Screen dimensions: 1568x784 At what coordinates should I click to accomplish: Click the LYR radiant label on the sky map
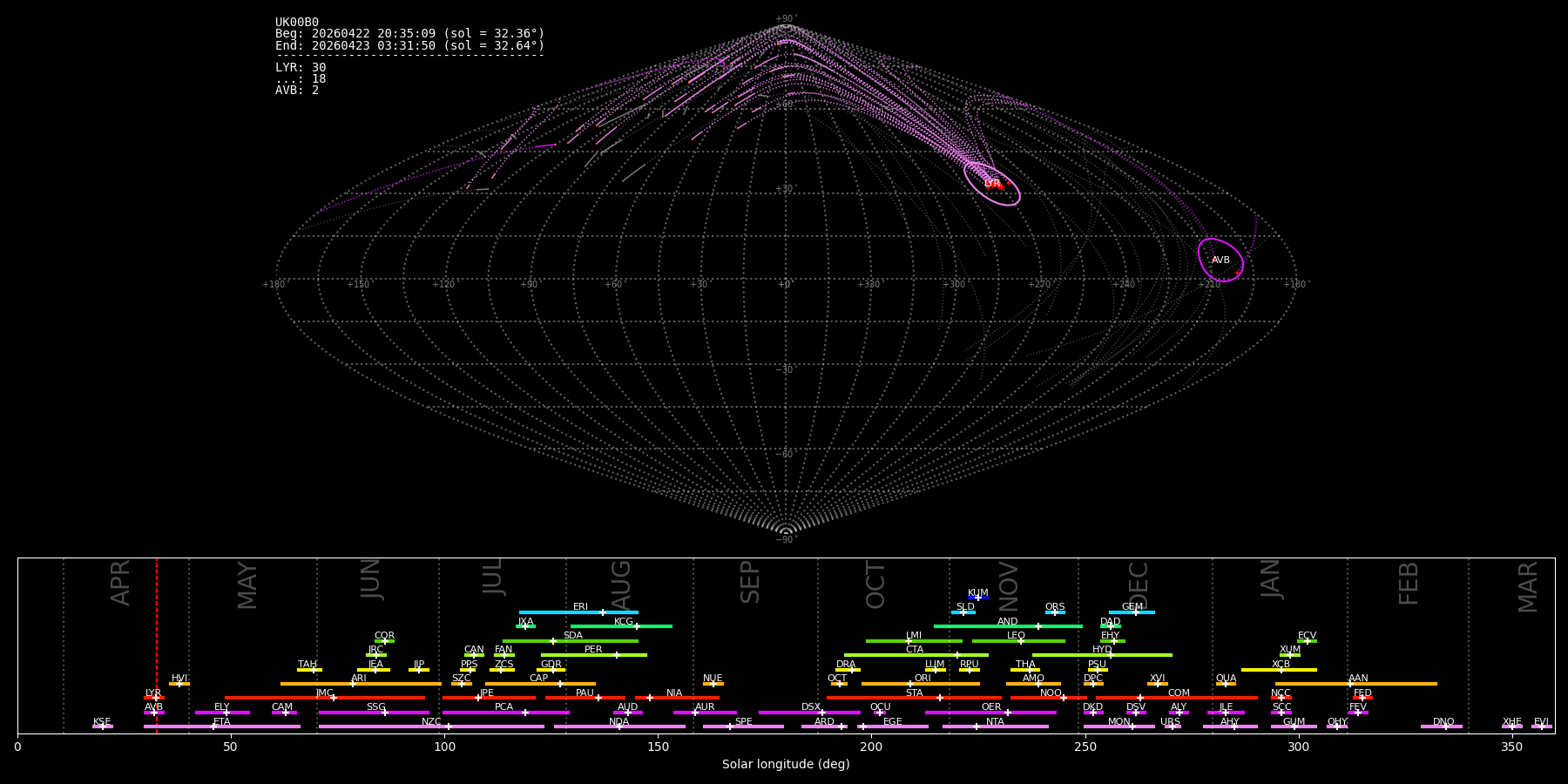992,184
